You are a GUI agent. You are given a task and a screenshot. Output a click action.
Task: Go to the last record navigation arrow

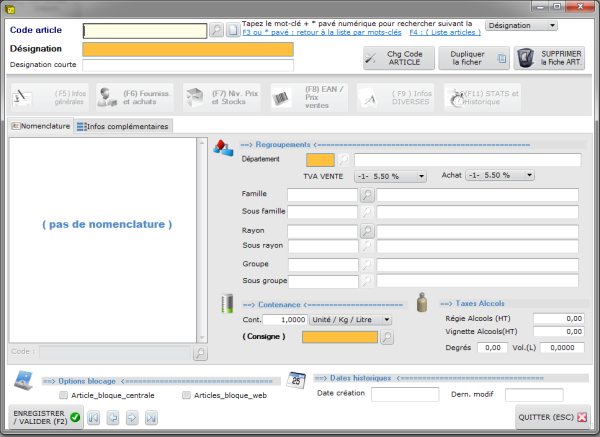151,417
